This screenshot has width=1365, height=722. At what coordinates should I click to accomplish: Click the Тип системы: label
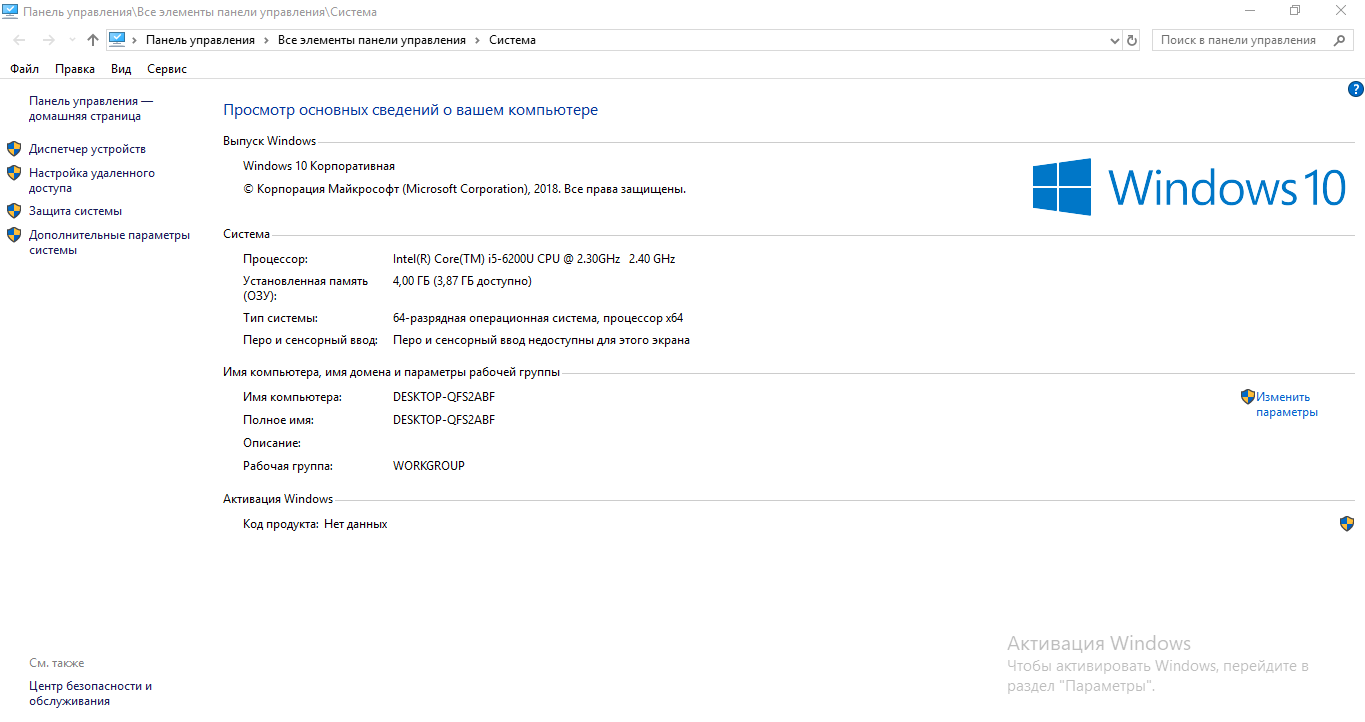tap(280, 318)
